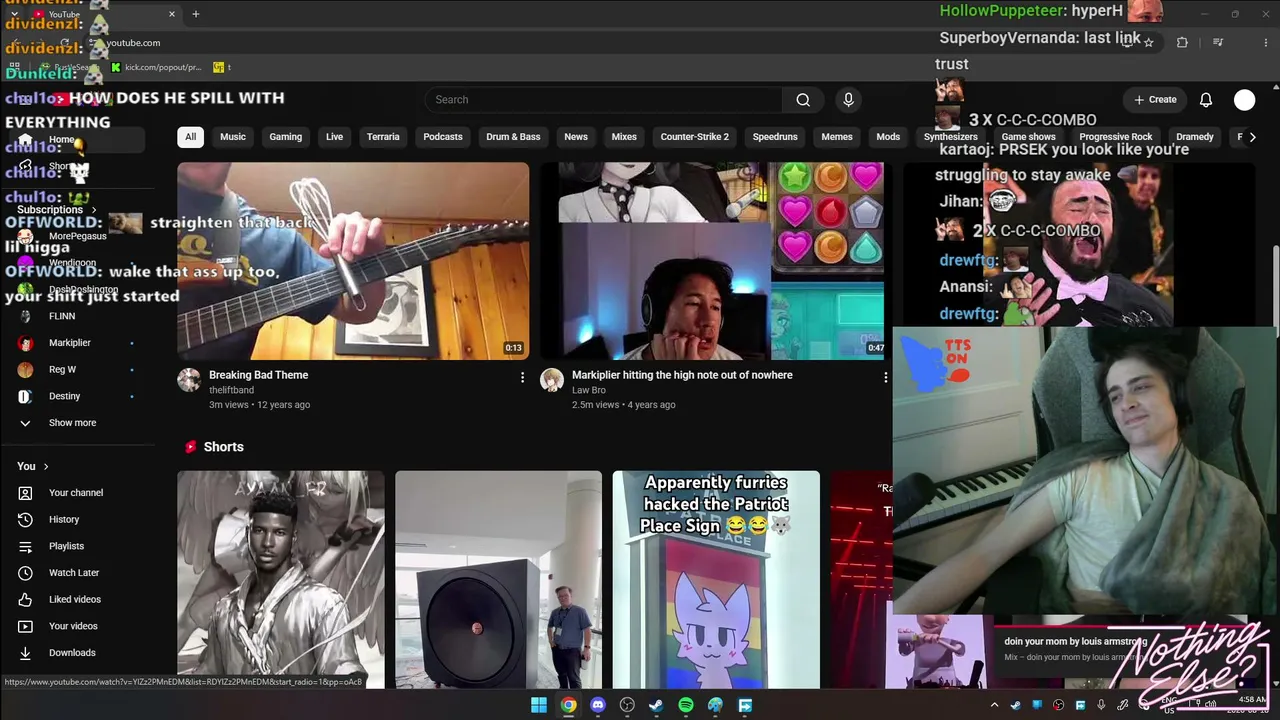Switch to Chrome in the taskbar
The width and height of the screenshot is (1280, 720).
coord(568,705)
